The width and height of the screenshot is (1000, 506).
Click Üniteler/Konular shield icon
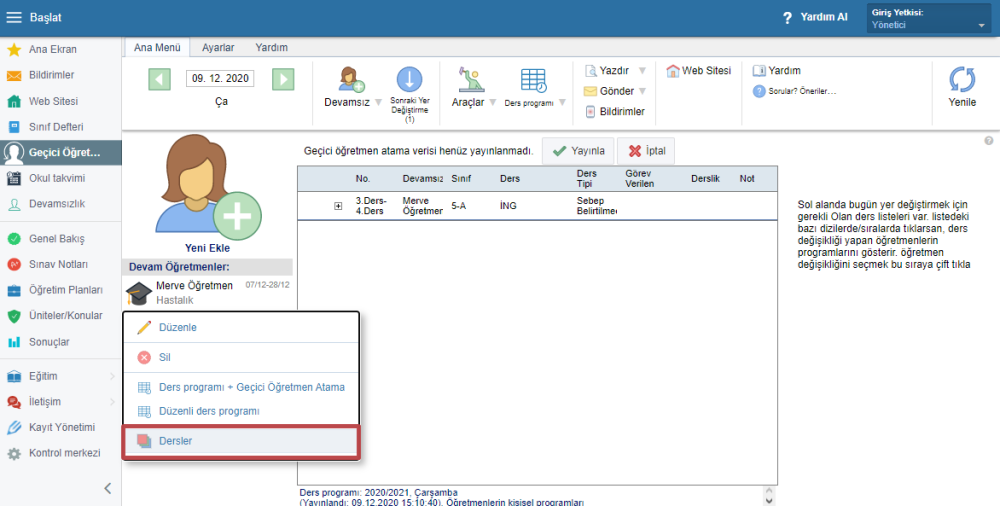(x=13, y=316)
